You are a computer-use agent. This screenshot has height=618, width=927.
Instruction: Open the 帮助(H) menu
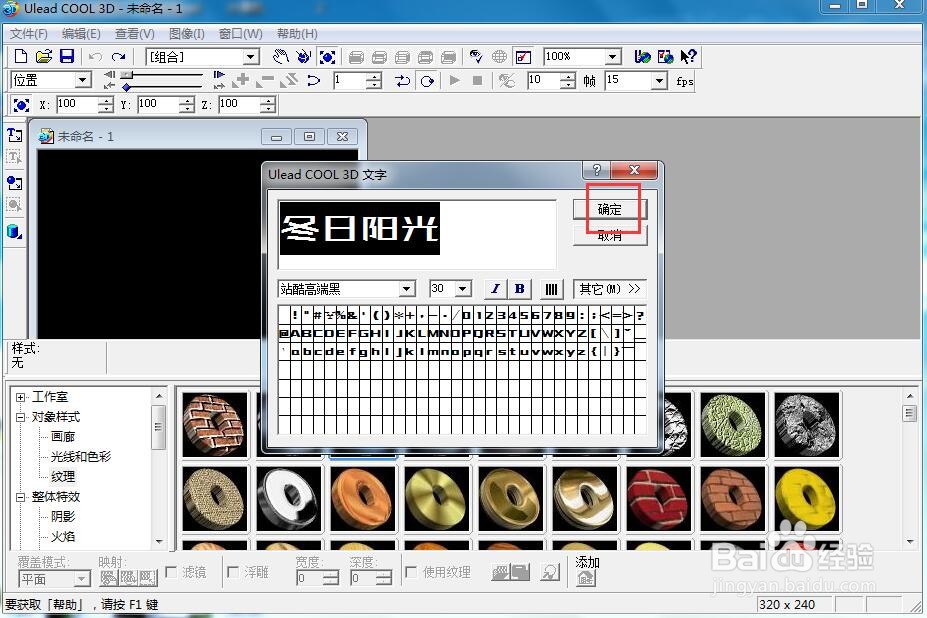pos(297,34)
